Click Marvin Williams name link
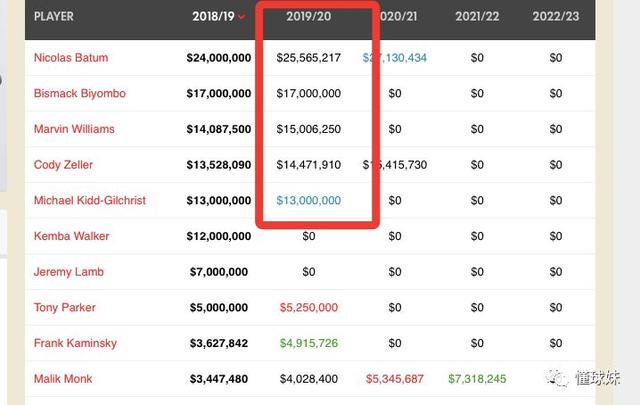Screen dimensions: 640x405 [74, 129]
